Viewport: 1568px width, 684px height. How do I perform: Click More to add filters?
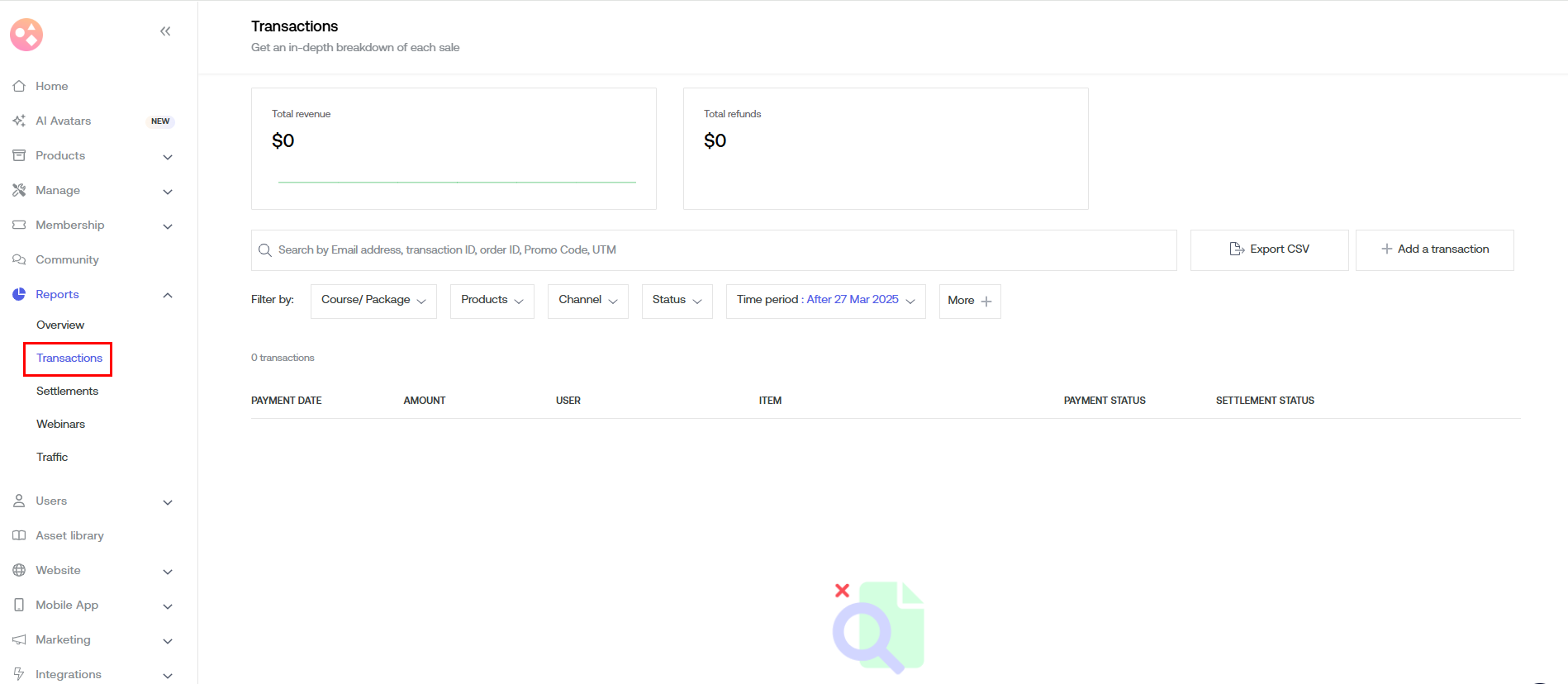click(969, 301)
